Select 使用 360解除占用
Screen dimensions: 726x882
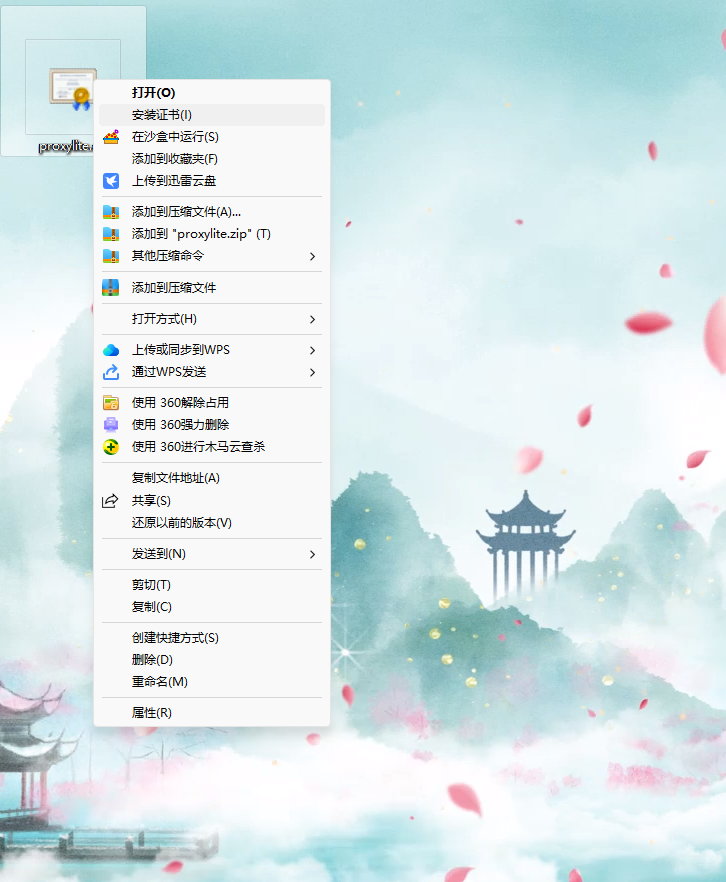(x=211, y=403)
